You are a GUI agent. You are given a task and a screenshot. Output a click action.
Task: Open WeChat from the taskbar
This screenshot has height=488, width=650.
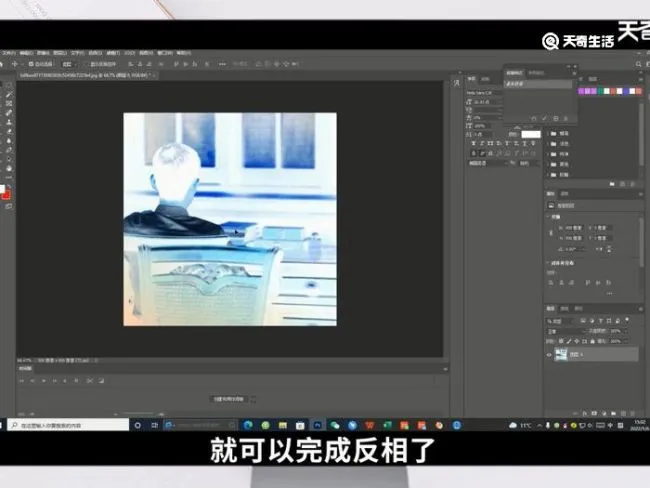(x=335, y=425)
